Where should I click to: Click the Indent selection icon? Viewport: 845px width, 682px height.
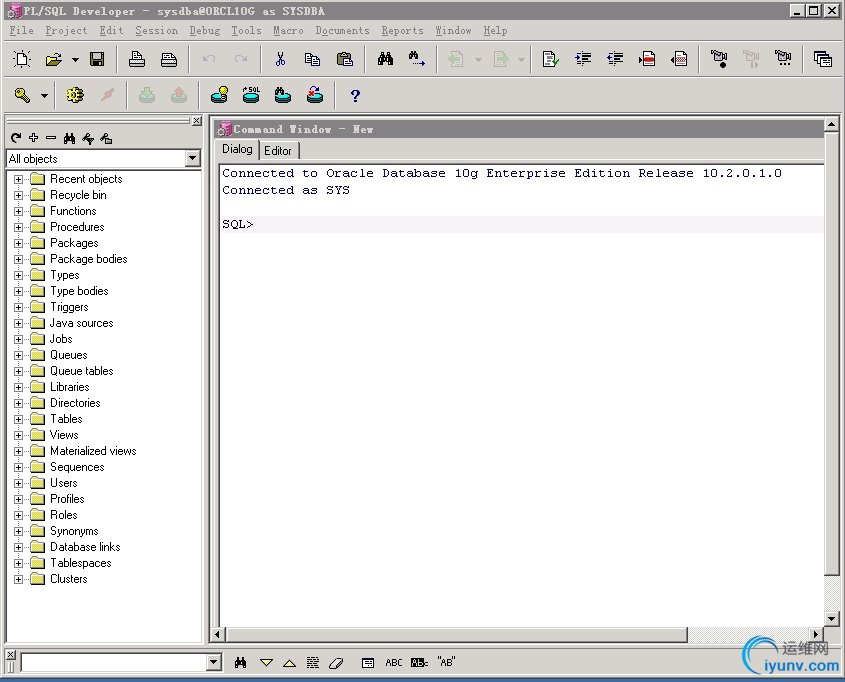point(583,59)
